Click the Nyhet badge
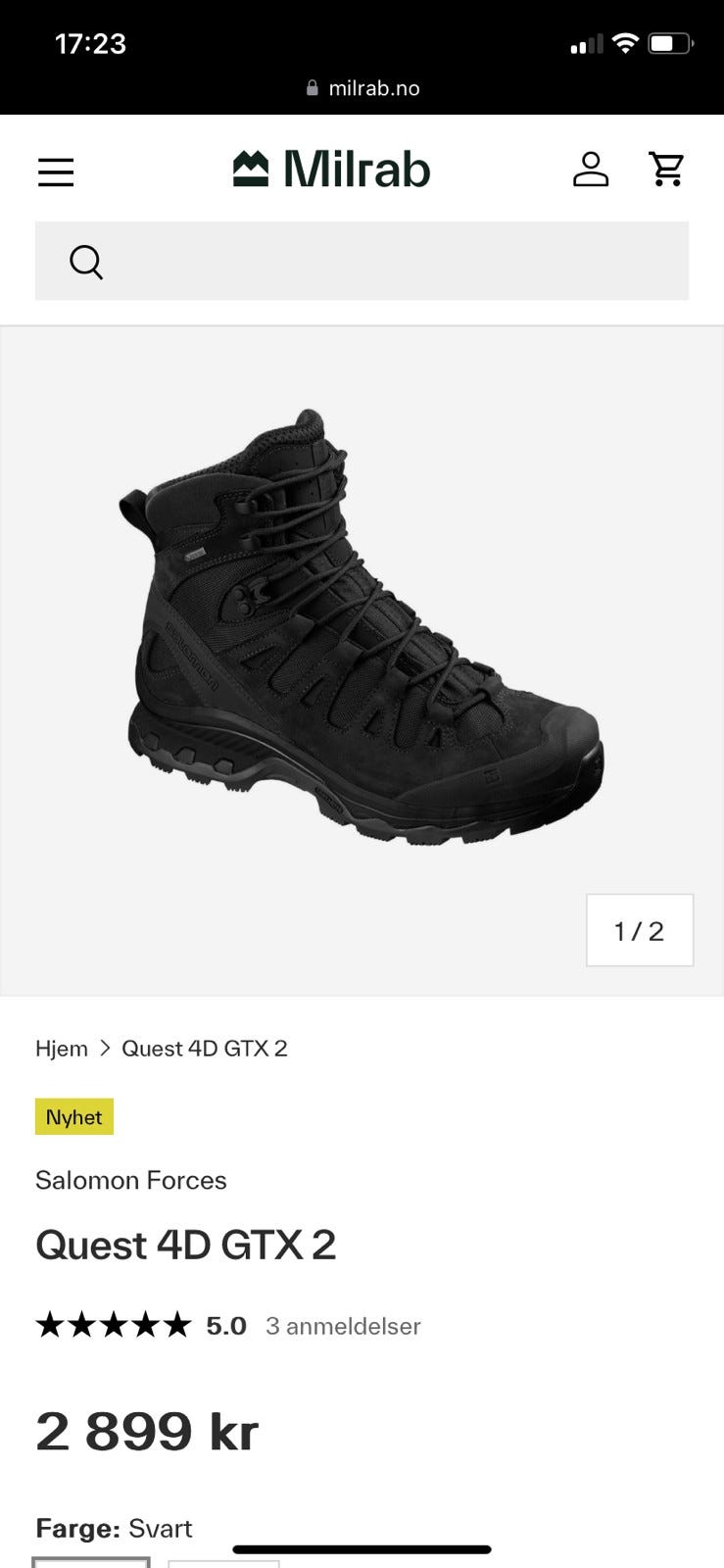Image resolution: width=724 pixels, height=1568 pixels. [74, 1117]
